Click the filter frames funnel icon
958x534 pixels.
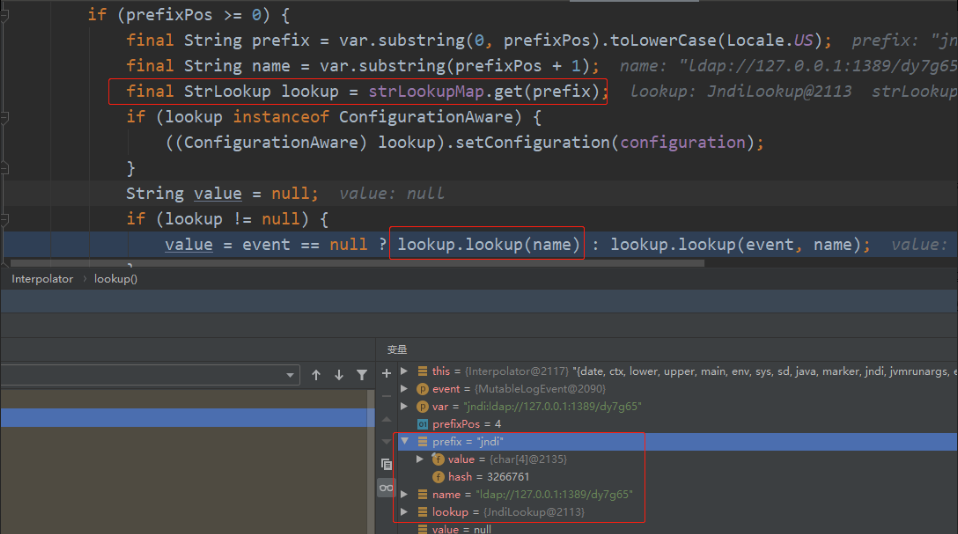pos(362,375)
